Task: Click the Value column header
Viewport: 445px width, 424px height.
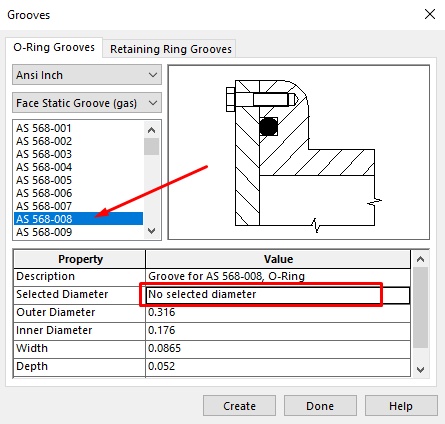Action: [x=278, y=259]
